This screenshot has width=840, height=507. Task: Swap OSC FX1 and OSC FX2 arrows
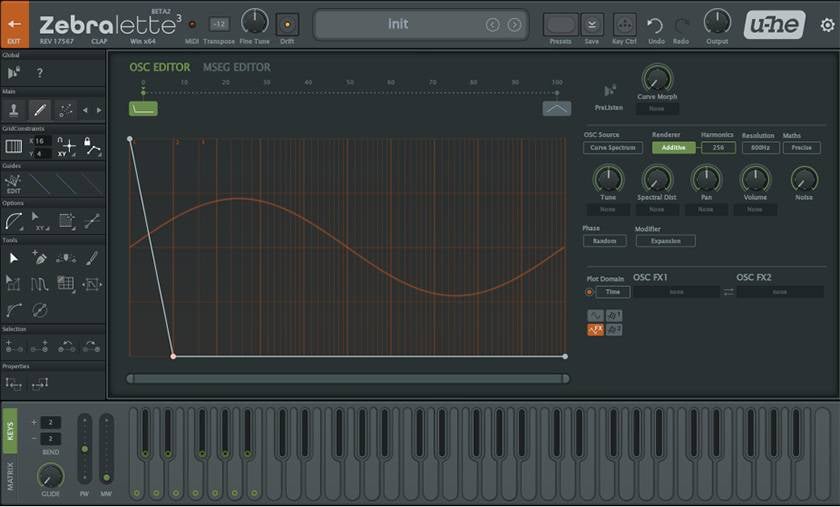pyautogui.click(x=728, y=292)
